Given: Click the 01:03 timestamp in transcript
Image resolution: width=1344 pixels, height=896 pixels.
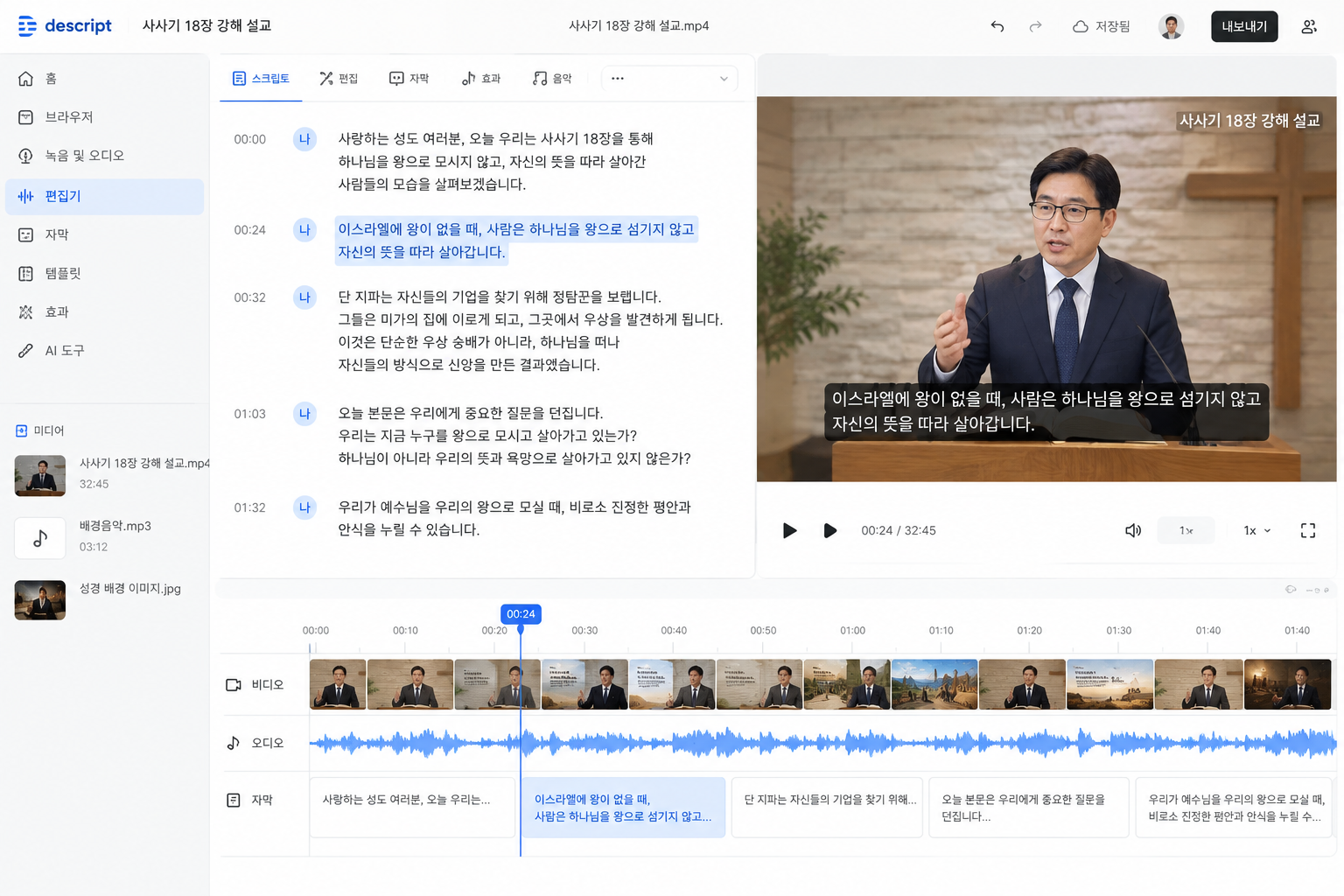Looking at the screenshot, I should point(249,414).
